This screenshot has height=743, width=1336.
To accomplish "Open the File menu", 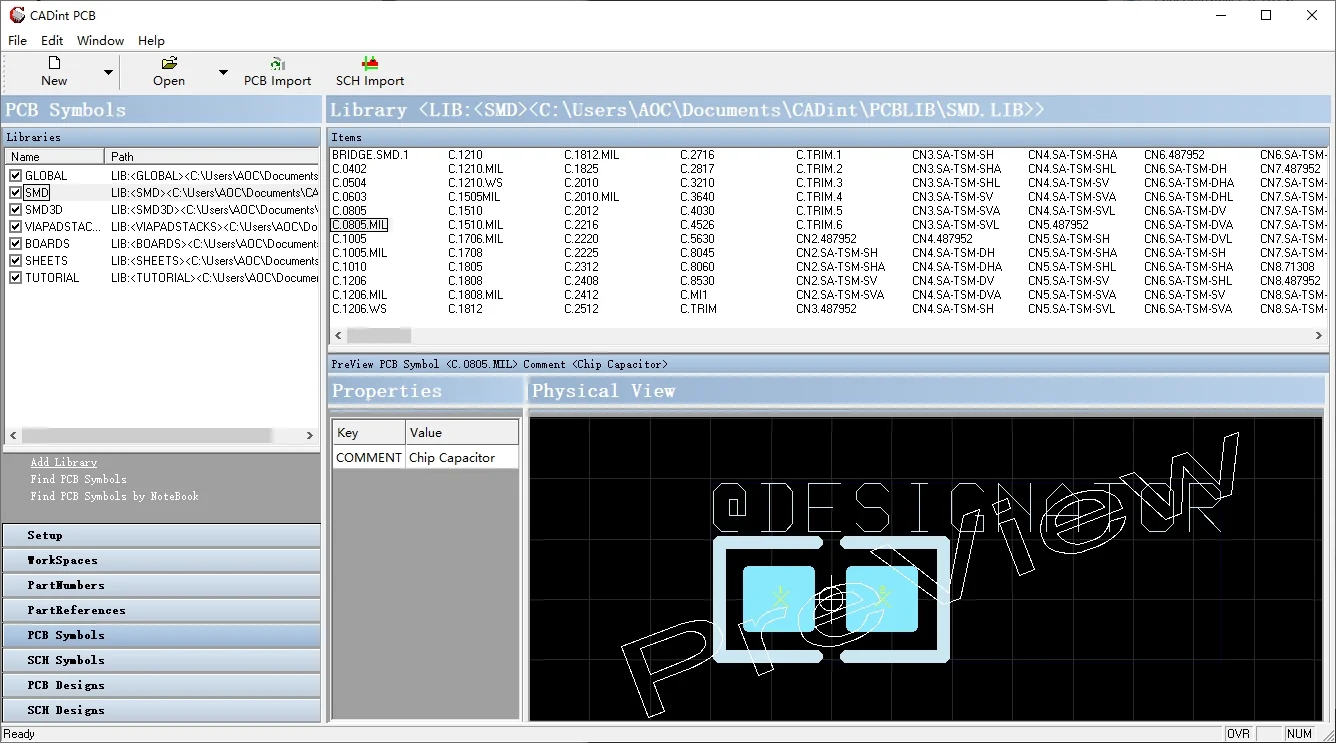I will pos(17,40).
